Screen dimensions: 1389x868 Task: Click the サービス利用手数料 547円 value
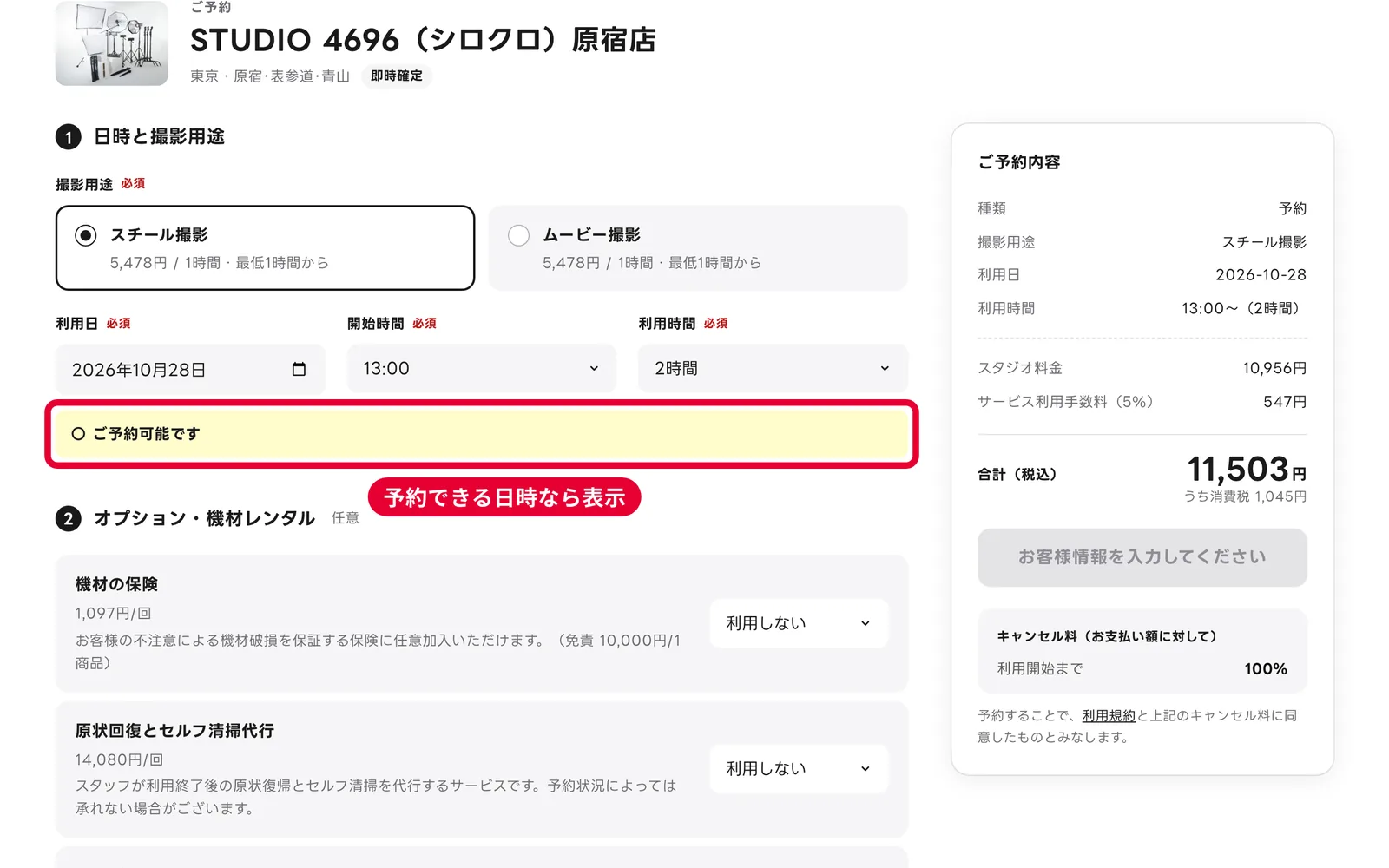pyautogui.click(x=1284, y=402)
